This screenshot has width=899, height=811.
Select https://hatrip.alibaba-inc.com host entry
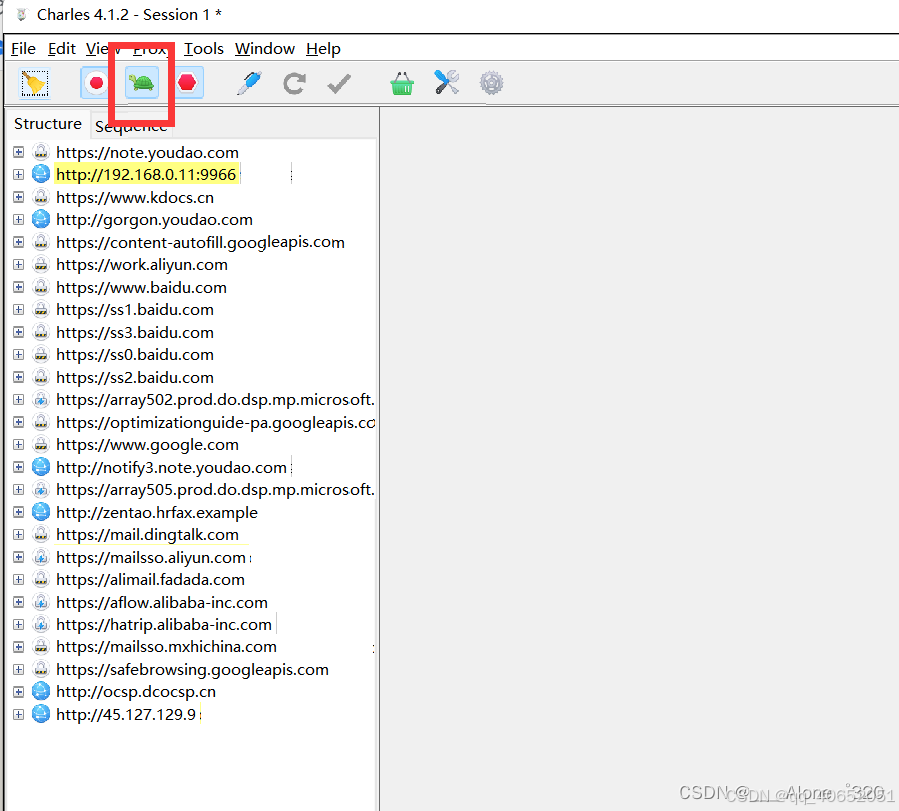[164, 625]
